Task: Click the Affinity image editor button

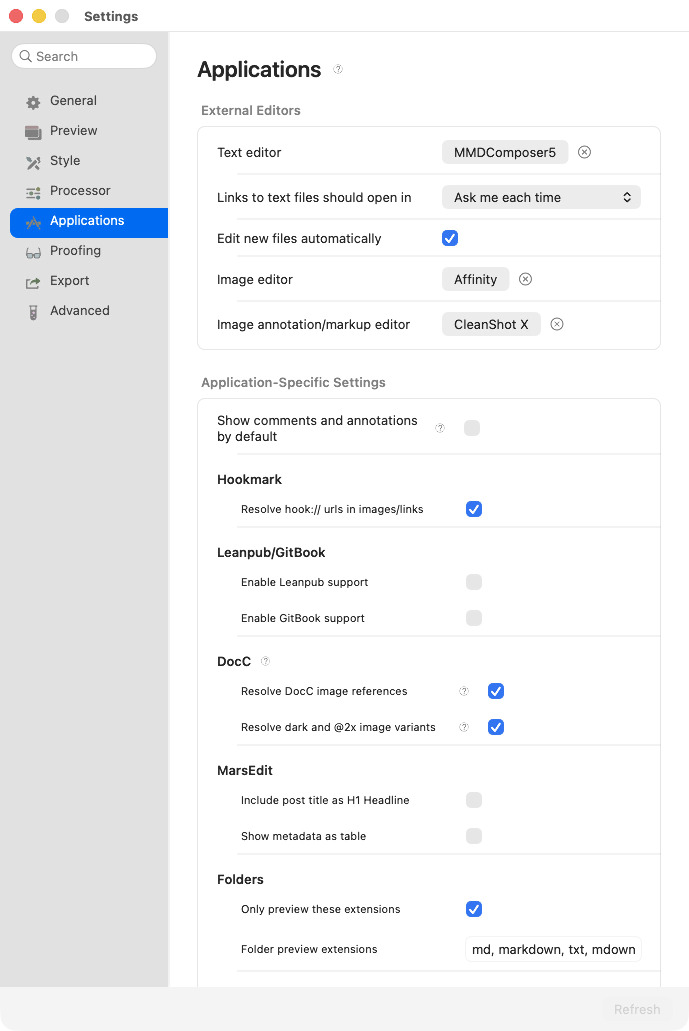Action: point(475,279)
